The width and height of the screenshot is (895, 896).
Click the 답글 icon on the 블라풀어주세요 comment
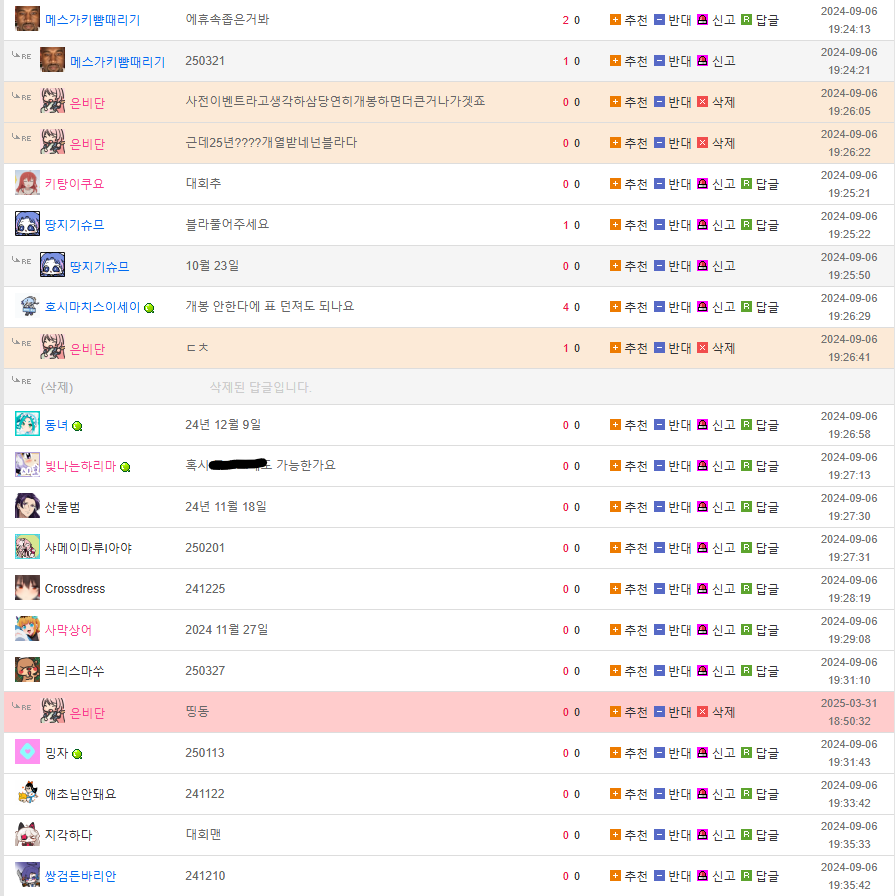point(746,225)
